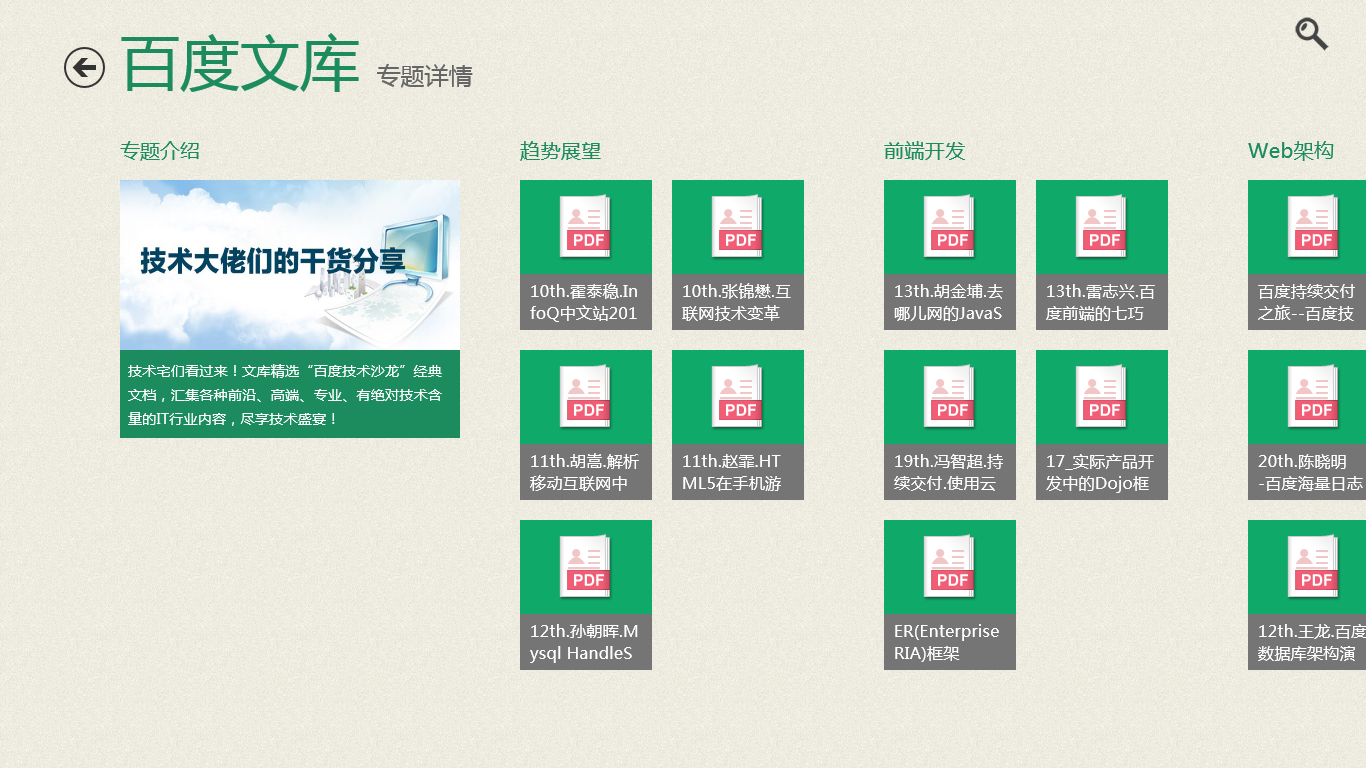Select the 趋势展望 section header
The height and width of the screenshot is (768, 1366).
(x=560, y=151)
